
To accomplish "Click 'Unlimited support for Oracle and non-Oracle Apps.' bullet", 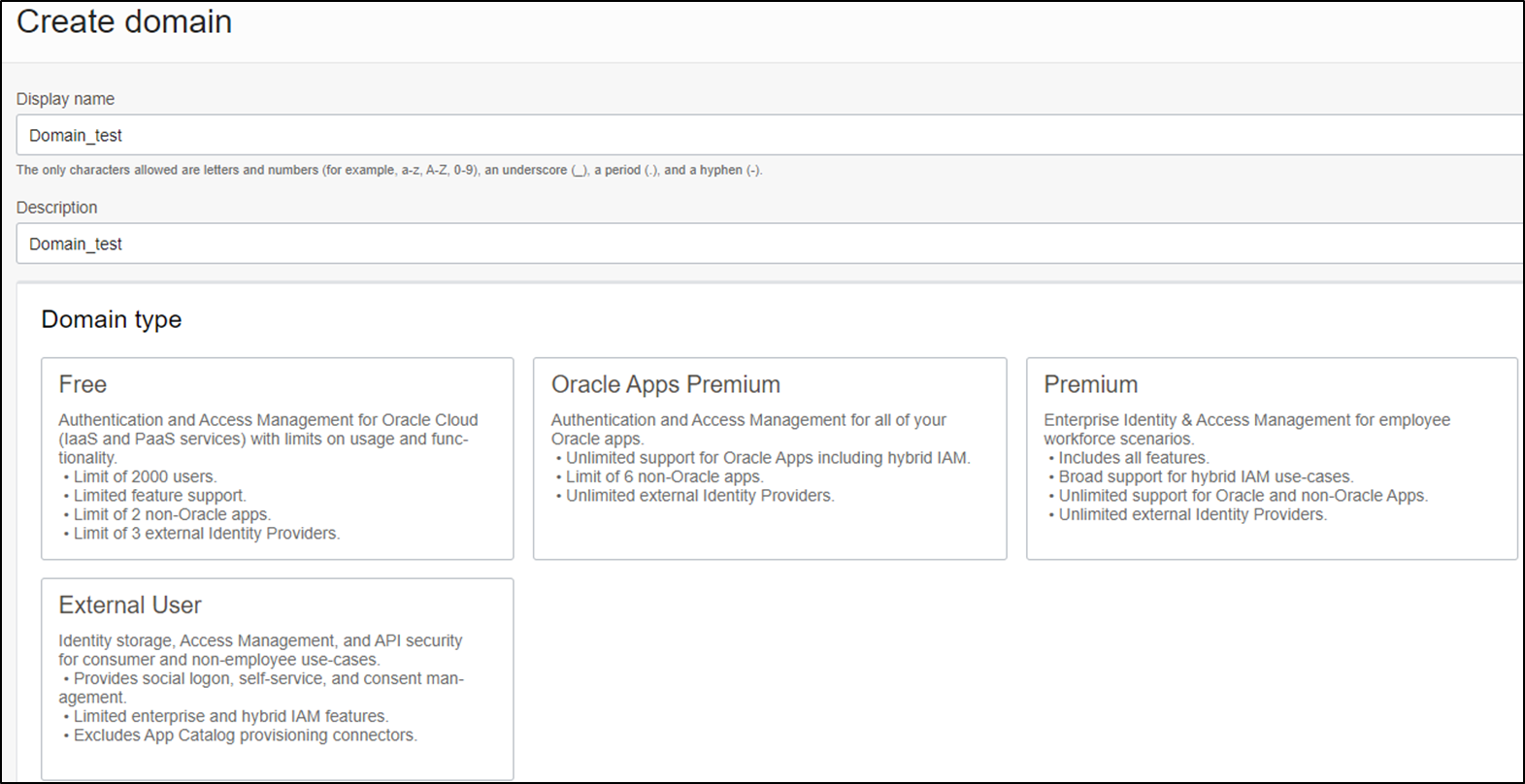I will tap(1243, 496).
